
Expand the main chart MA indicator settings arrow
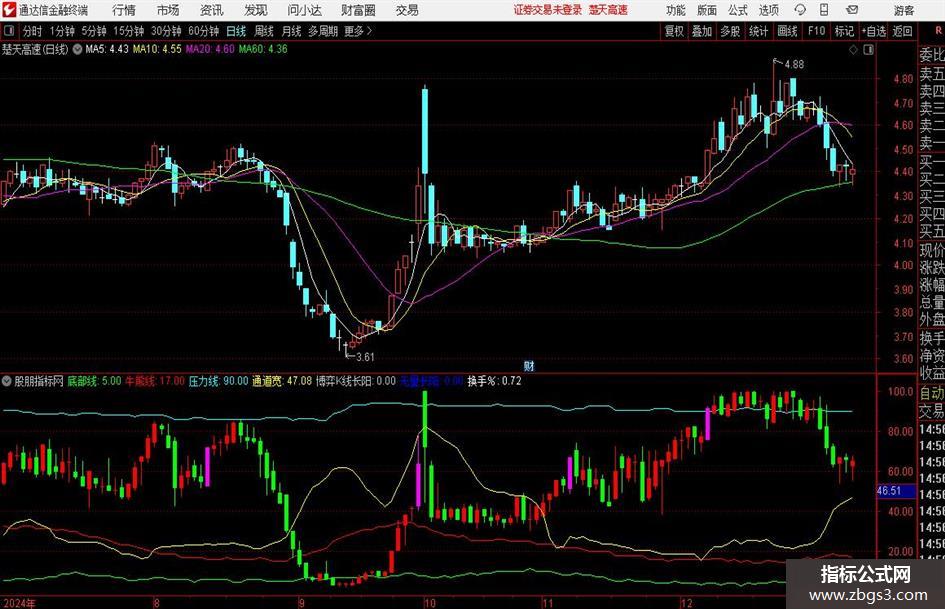pyautogui.click(x=77, y=49)
